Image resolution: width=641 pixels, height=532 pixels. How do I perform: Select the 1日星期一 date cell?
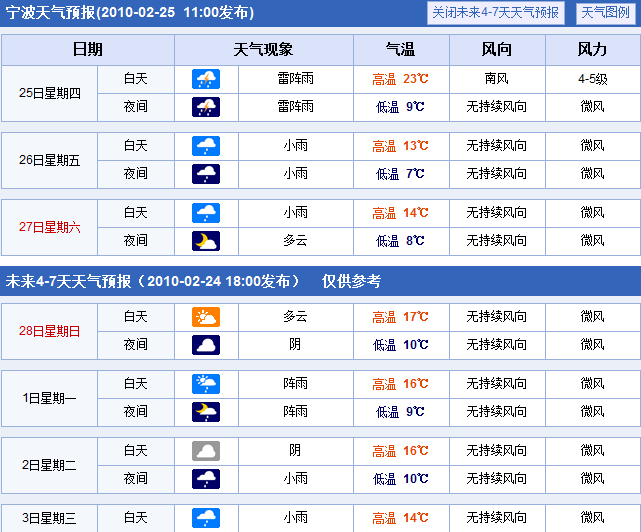pos(49,398)
